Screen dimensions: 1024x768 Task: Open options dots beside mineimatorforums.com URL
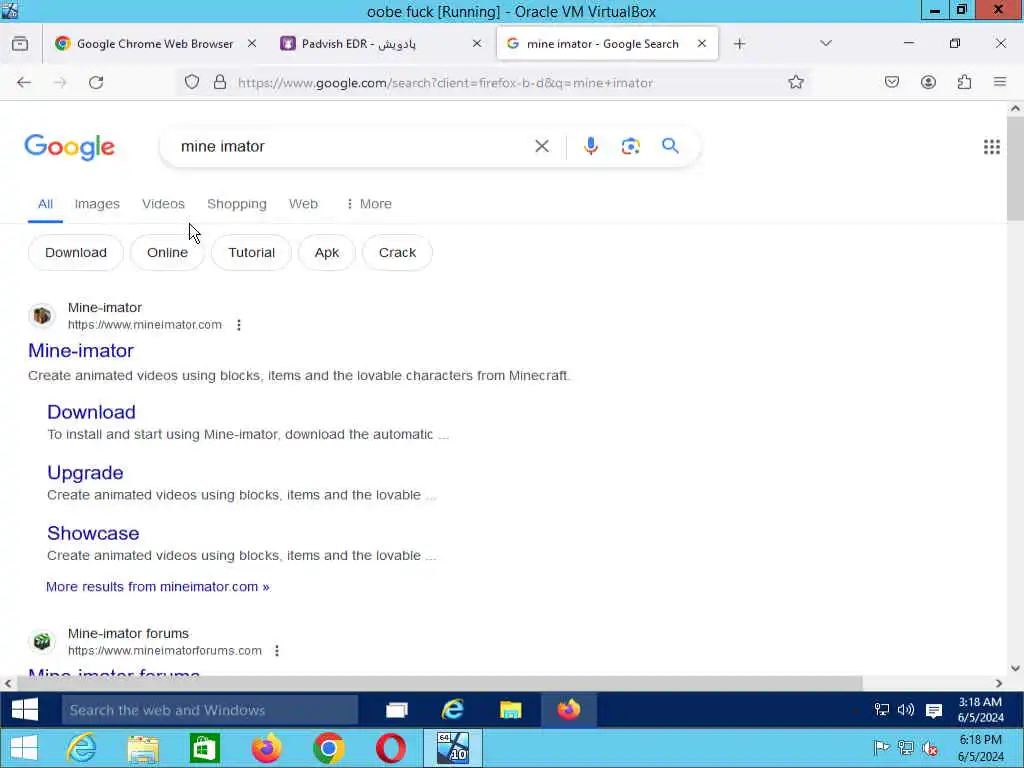[x=277, y=650]
